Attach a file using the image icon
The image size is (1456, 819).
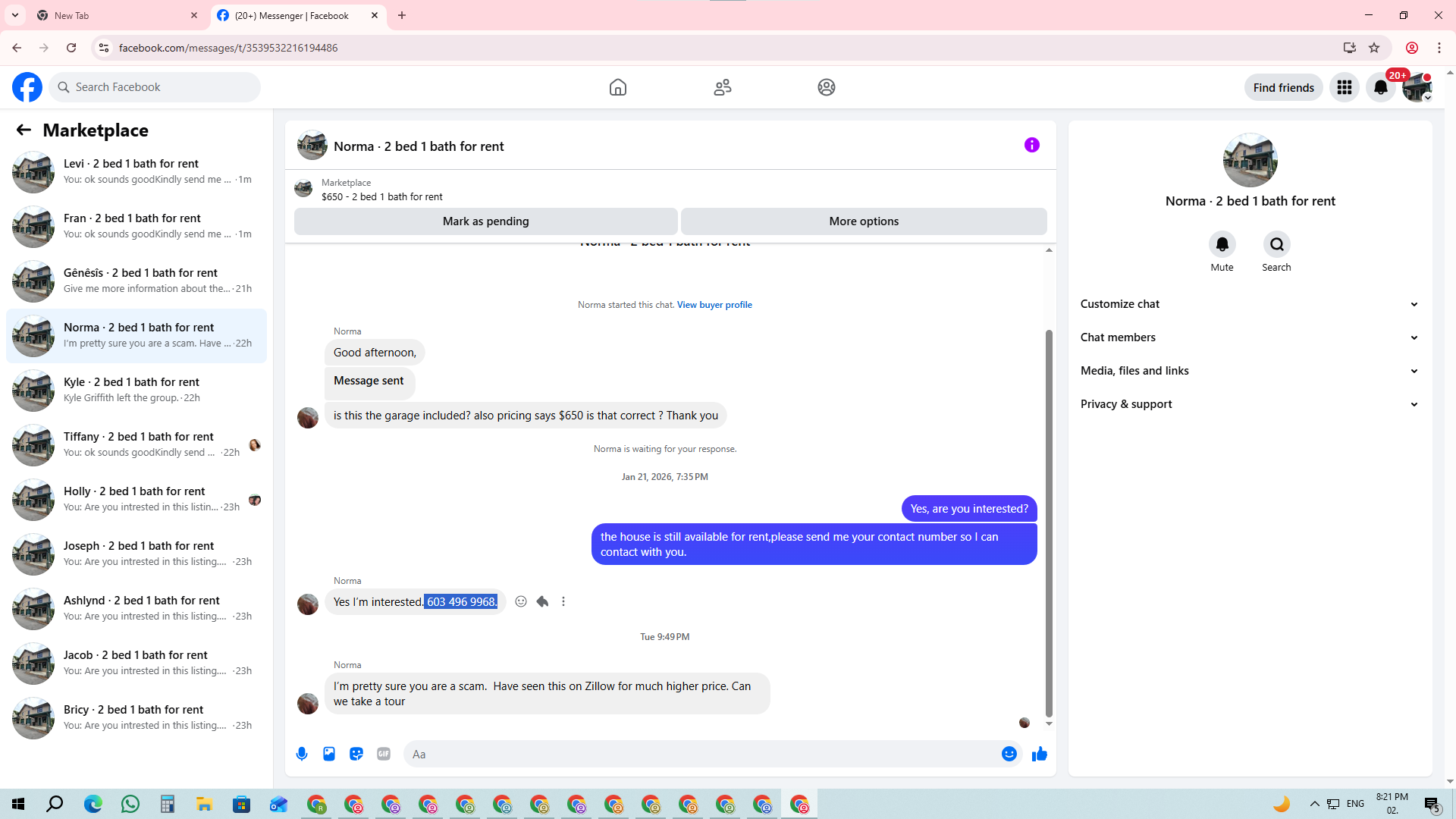[x=329, y=754]
